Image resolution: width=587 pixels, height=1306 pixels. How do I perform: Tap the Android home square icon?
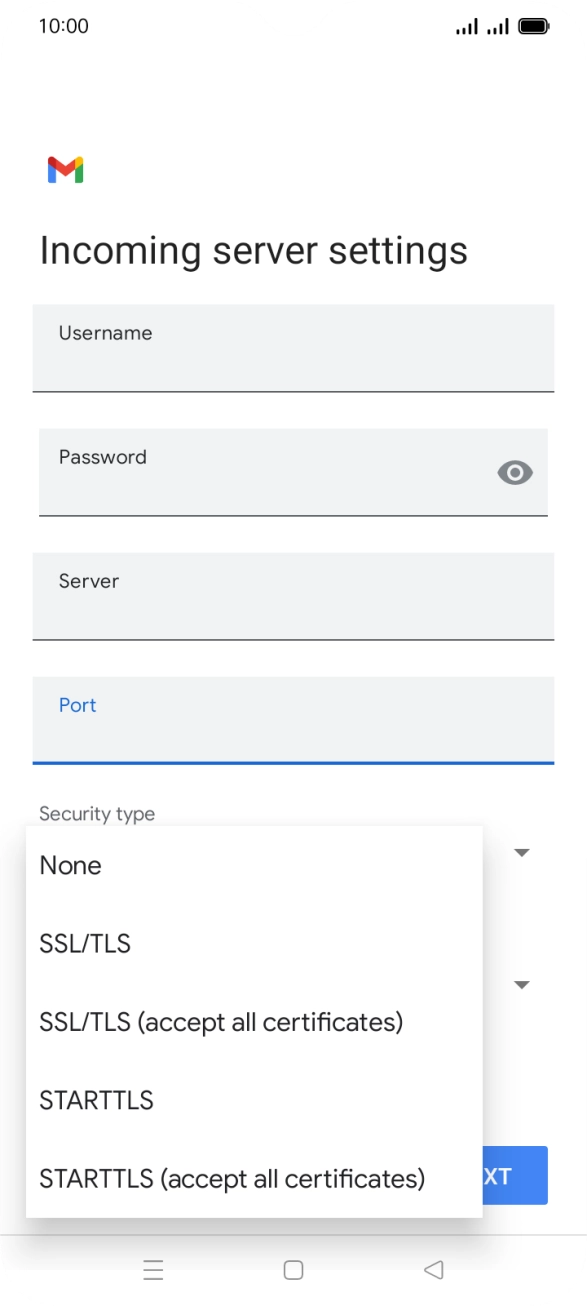(x=293, y=1270)
